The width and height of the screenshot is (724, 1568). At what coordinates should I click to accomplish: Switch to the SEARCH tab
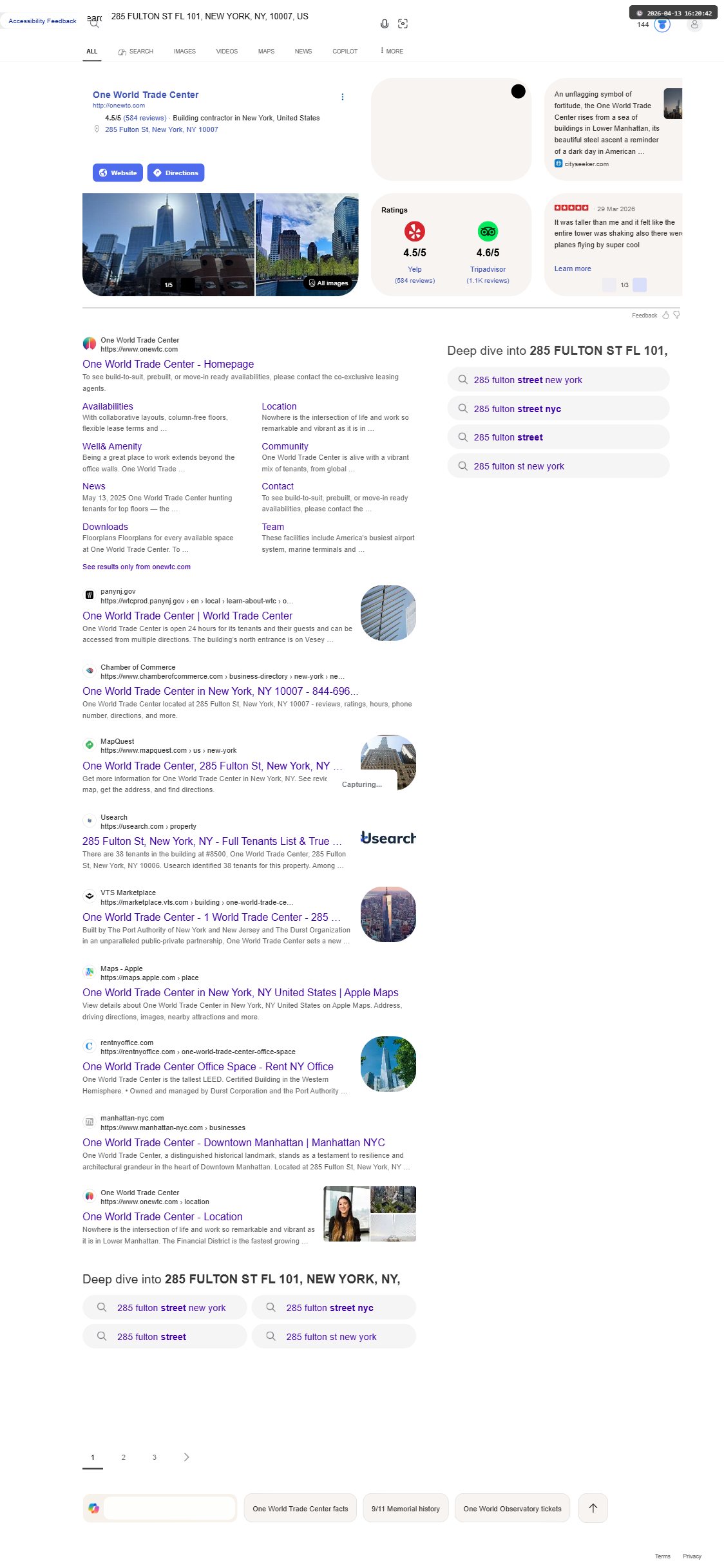(x=136, y=52)
